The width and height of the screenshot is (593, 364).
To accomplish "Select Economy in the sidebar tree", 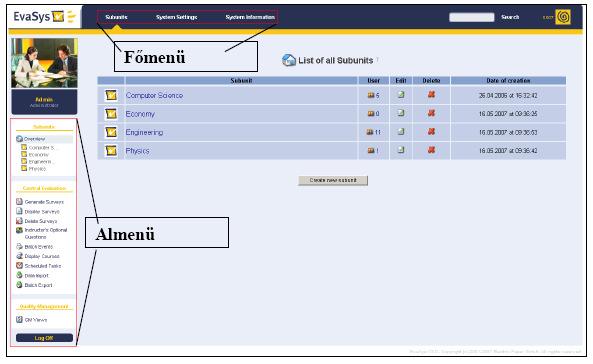I will coord(39,155).
